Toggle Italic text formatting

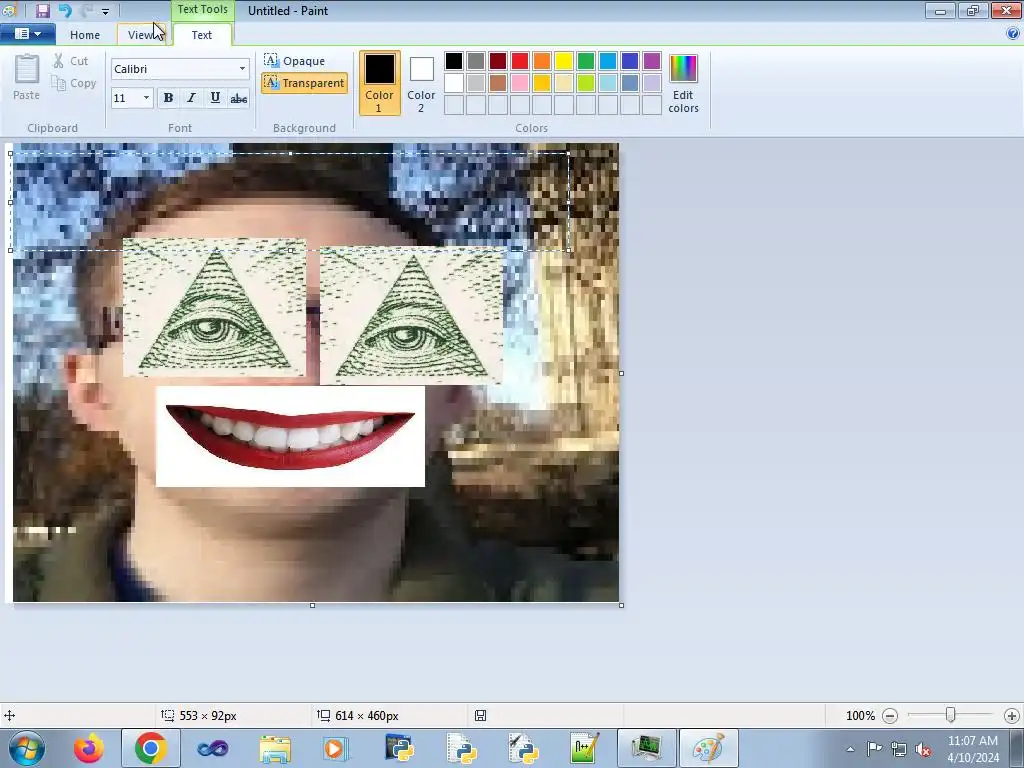191,98
